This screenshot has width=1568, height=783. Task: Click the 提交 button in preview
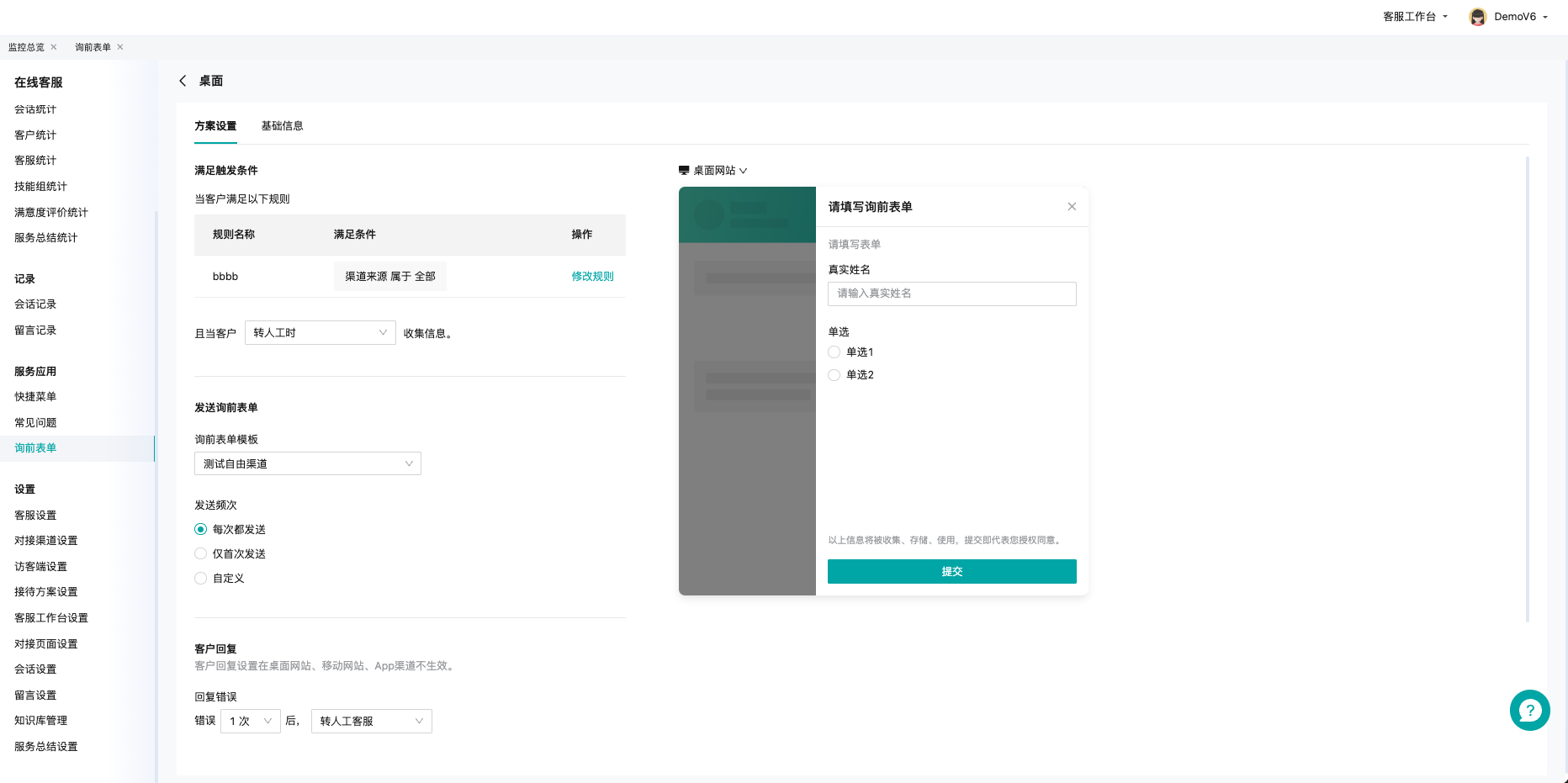click(x=951, y=571)
